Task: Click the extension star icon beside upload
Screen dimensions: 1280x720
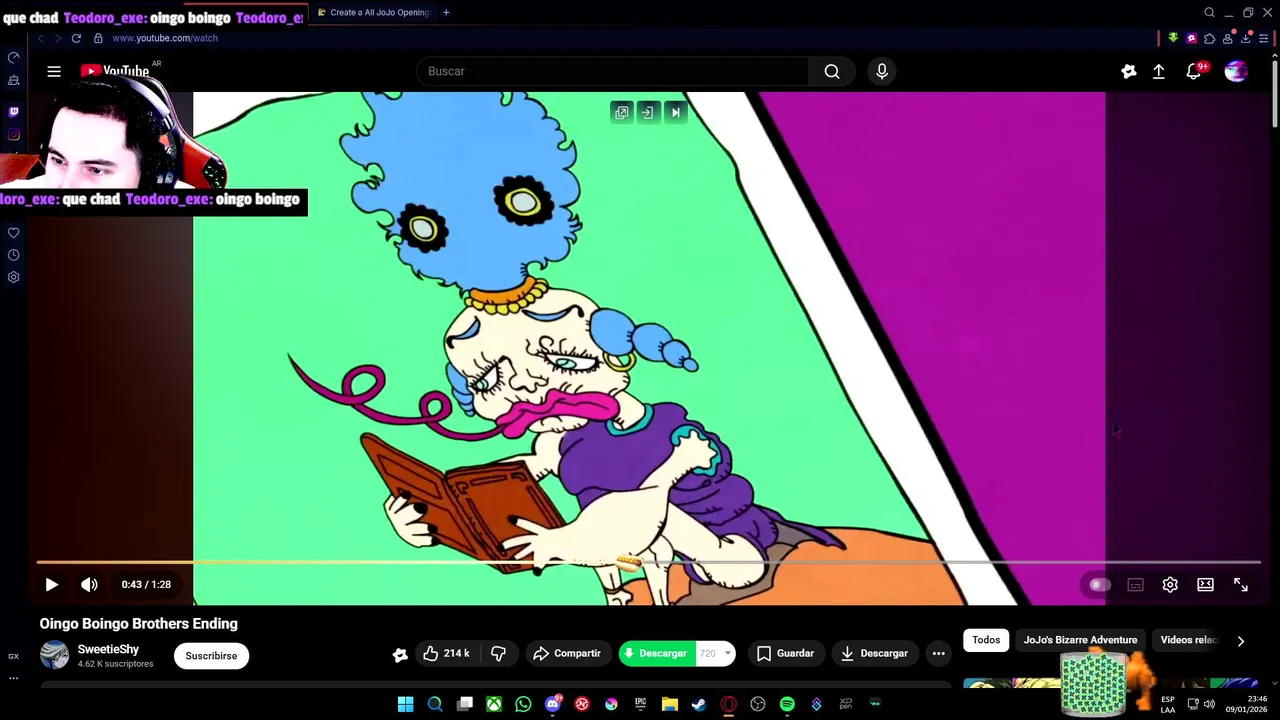Action: pyautogui.click(x=1129, y=71)
